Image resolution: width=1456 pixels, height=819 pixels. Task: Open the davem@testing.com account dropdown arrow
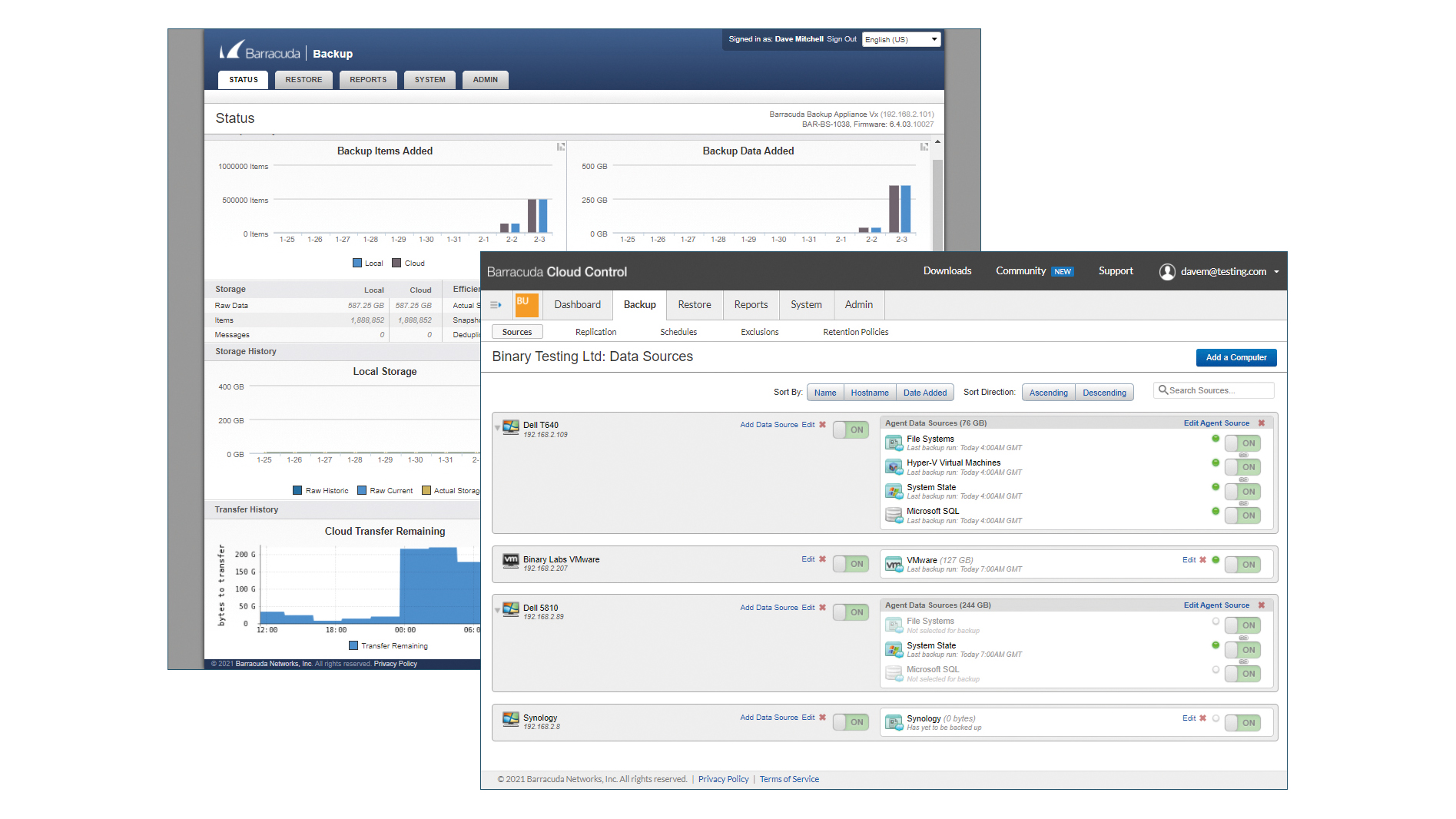pos(1276,272)
